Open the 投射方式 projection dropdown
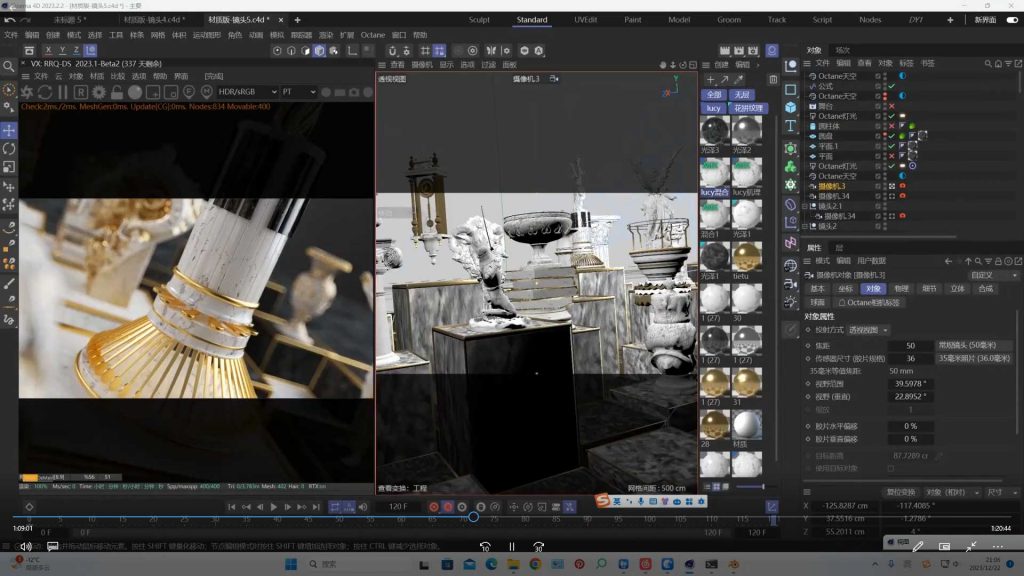Screen dimensions: 1024x576 tap(869, 330)
